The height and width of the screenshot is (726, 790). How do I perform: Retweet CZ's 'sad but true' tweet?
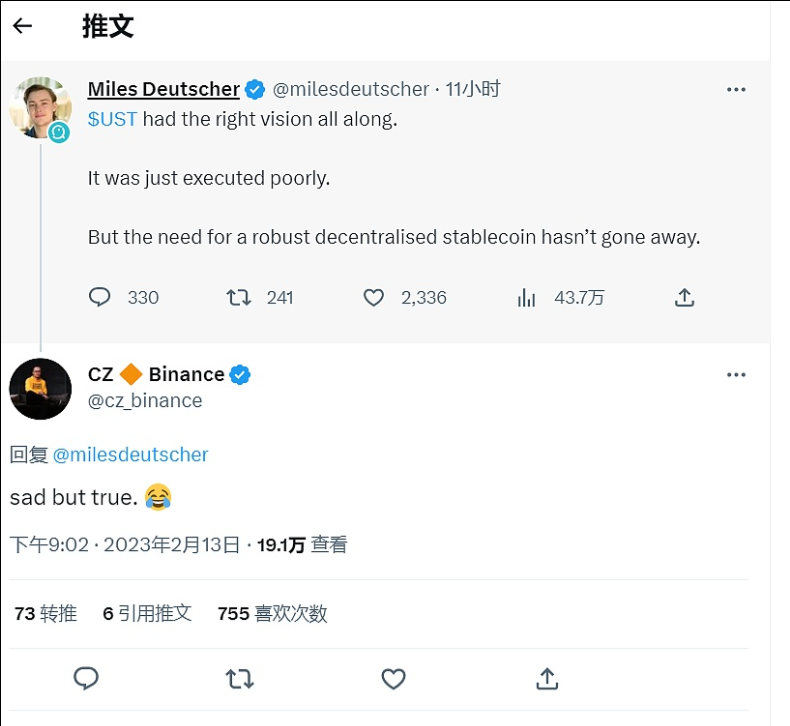pos(240,679)
